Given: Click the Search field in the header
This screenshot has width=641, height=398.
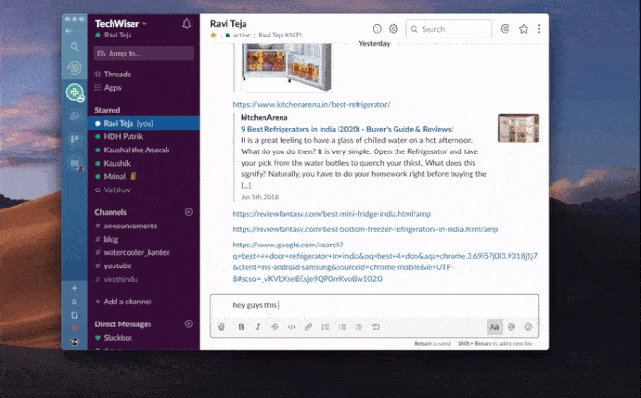Looking at the screenshot, I should point(449,29).
